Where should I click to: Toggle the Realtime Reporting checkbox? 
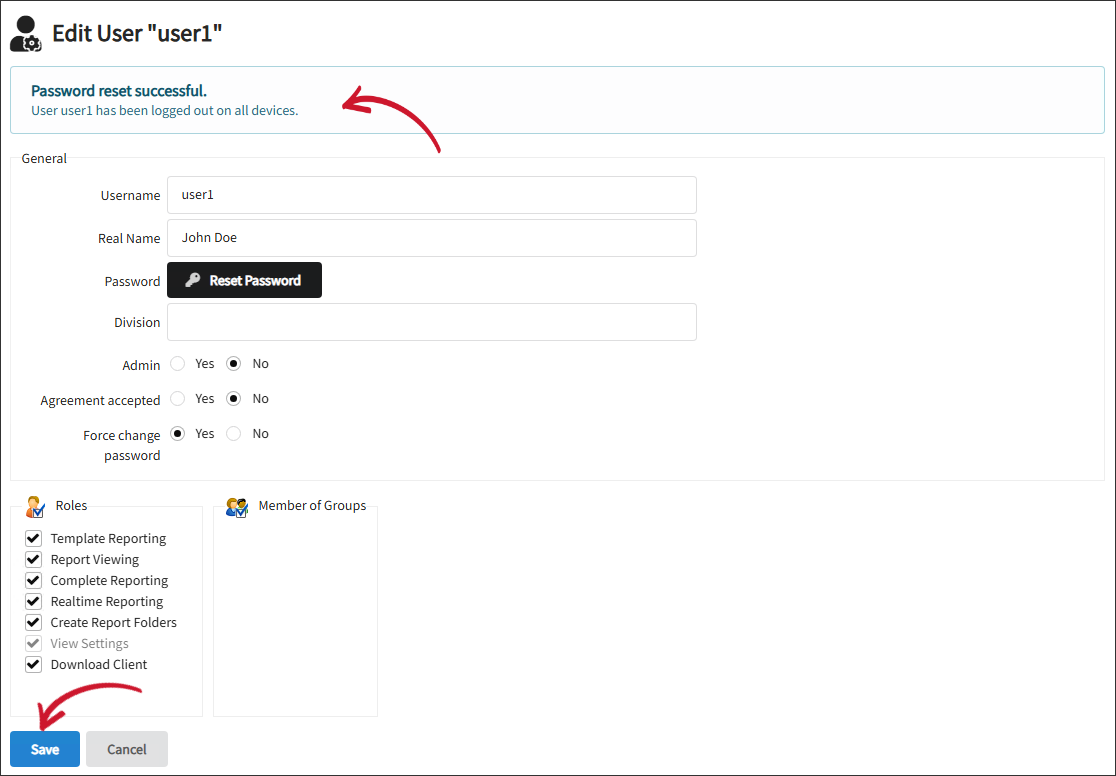[x=33, y=602]
